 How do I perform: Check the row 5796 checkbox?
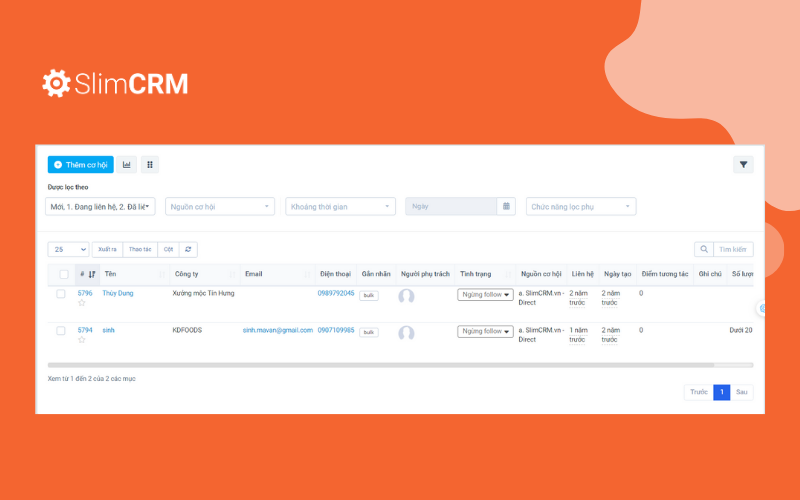click(x=61, y=294)
